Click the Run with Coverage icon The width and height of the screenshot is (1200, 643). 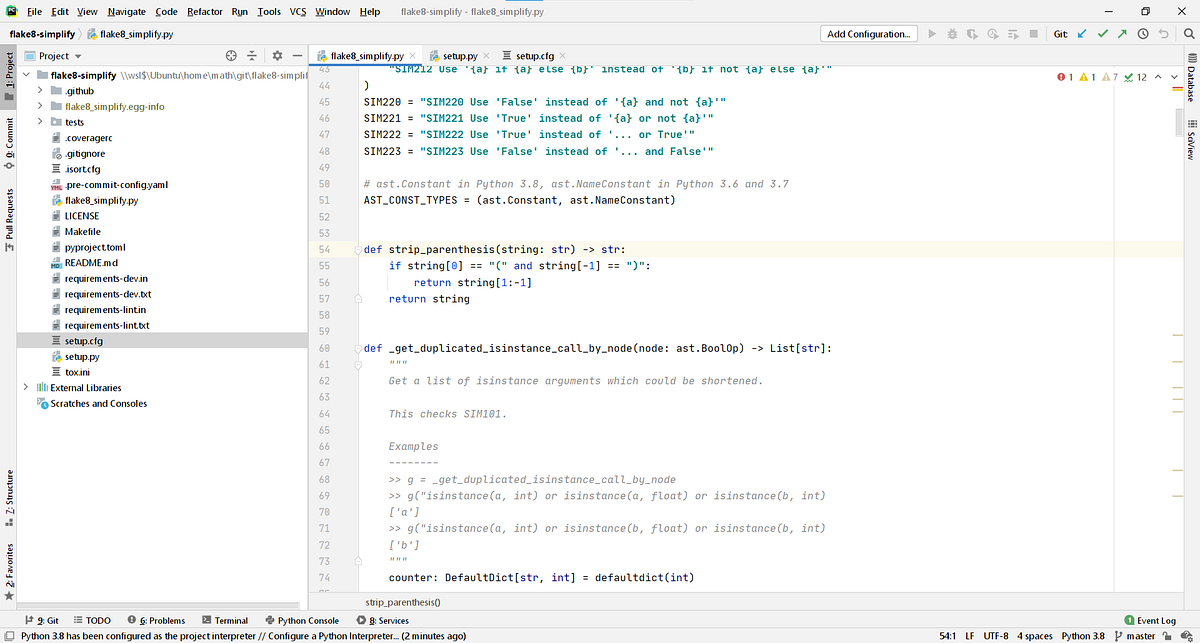[x=972, y=34]
